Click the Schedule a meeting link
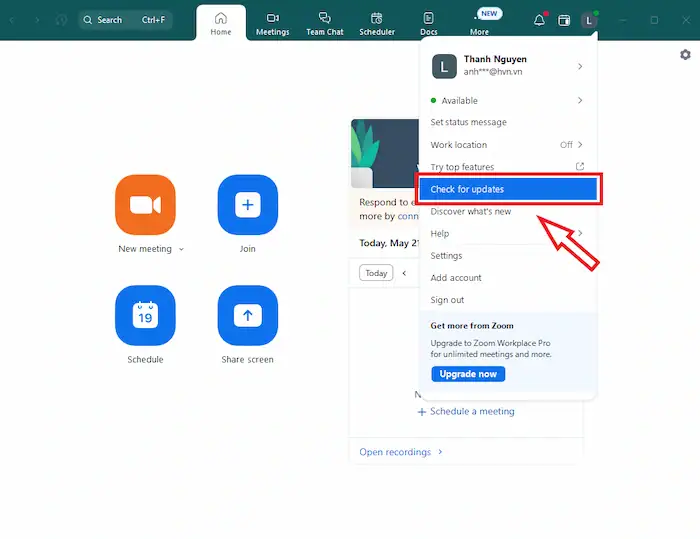This screenshot has width=700, height=539. (x=466, y=411)
